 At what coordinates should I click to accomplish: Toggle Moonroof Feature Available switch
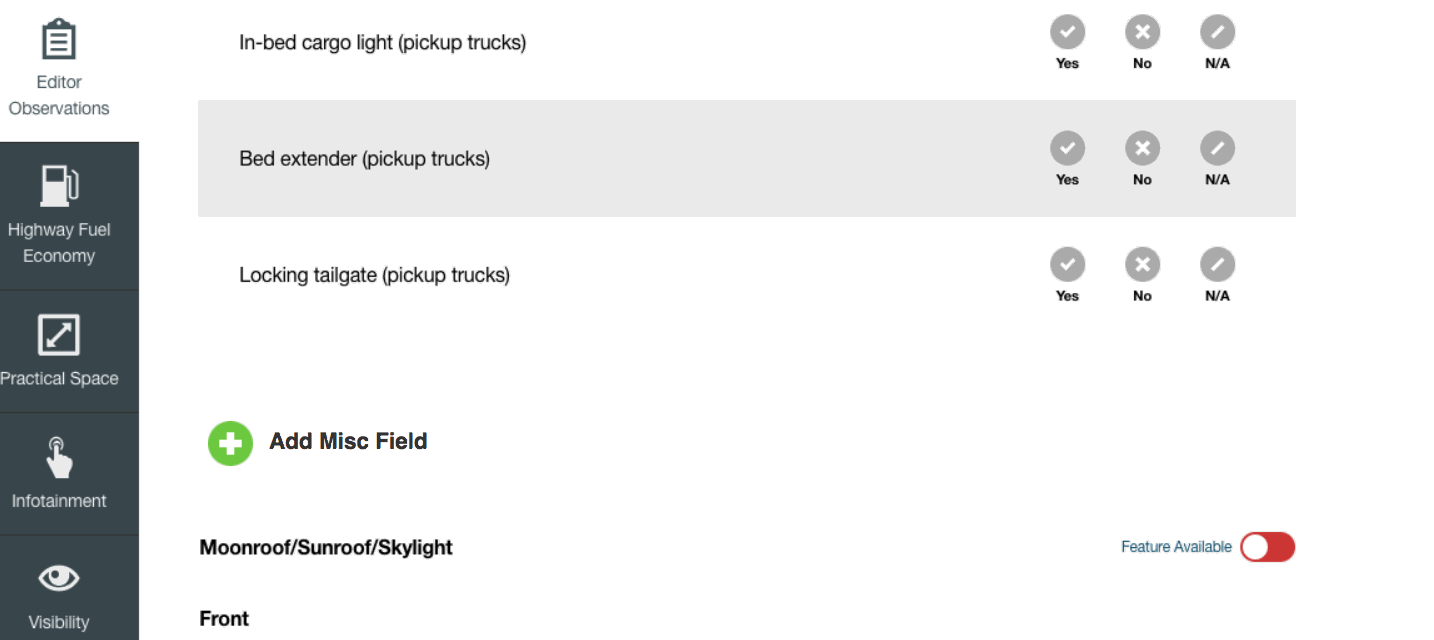click(1267, 547)
